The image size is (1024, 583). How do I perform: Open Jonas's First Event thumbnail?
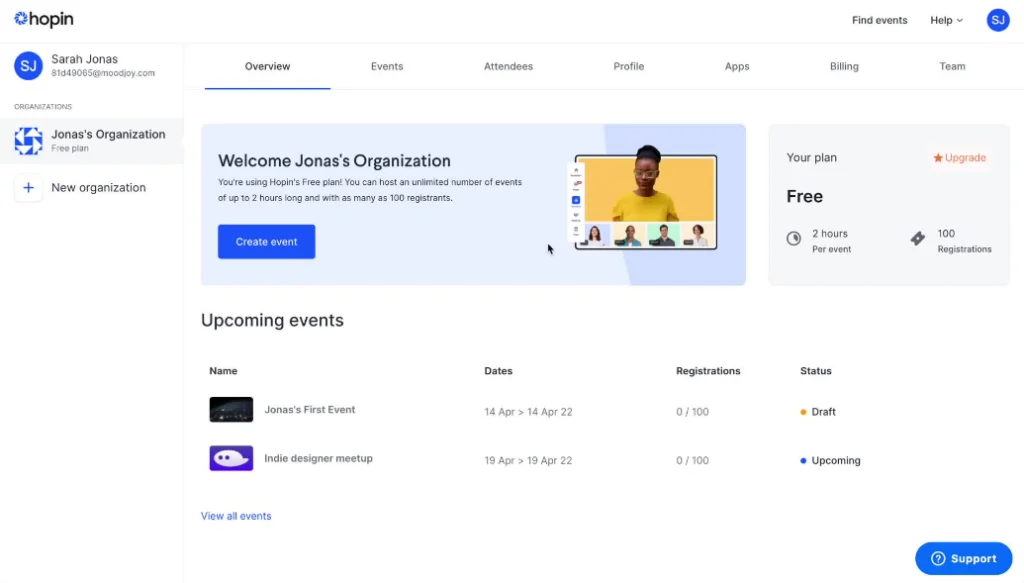[x=231, y=410]
